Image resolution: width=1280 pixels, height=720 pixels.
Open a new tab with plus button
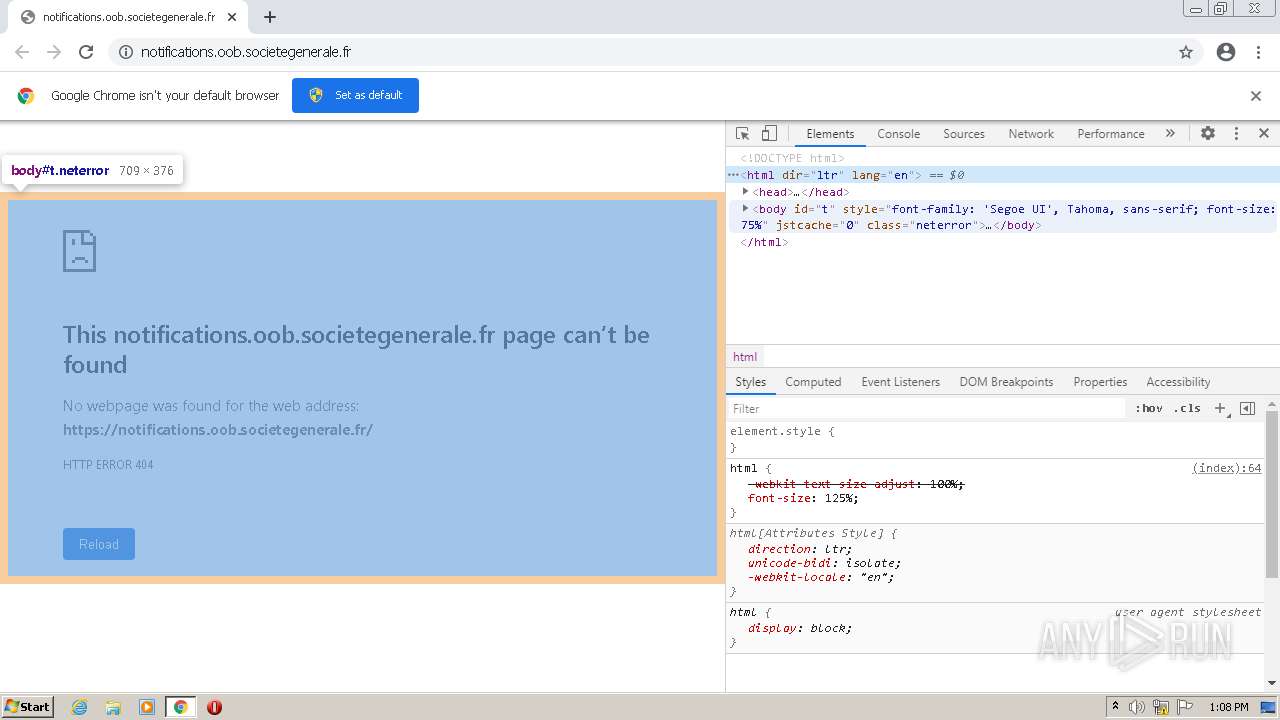point(270,17)
